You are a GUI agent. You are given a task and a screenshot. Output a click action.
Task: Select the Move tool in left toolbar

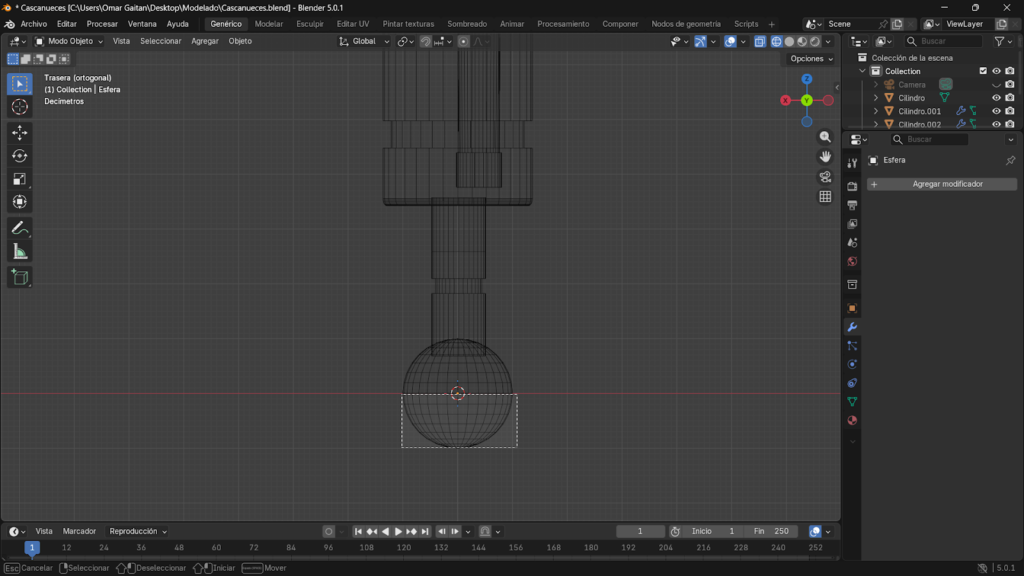pos(19,132)
